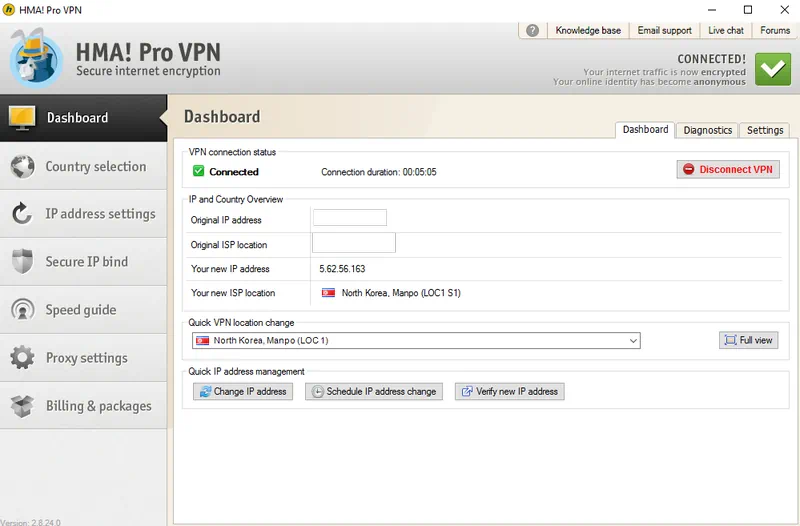Click the Version 2.8.24.0 label
Image resolution: width=800 pixels, height=526 pixels.
[x=30, y=522]
